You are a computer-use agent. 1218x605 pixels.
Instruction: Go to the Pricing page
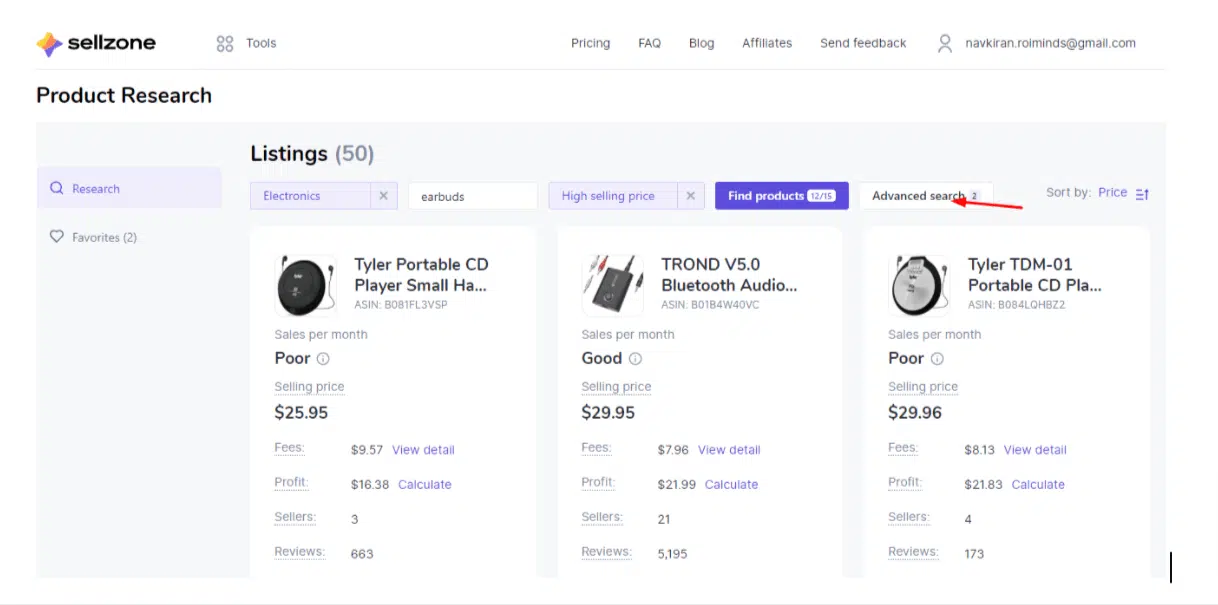click(590, 43)
